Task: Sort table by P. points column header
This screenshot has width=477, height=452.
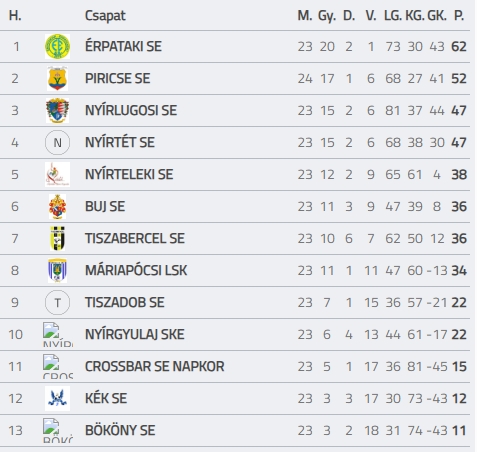Action: coord(459,15)
